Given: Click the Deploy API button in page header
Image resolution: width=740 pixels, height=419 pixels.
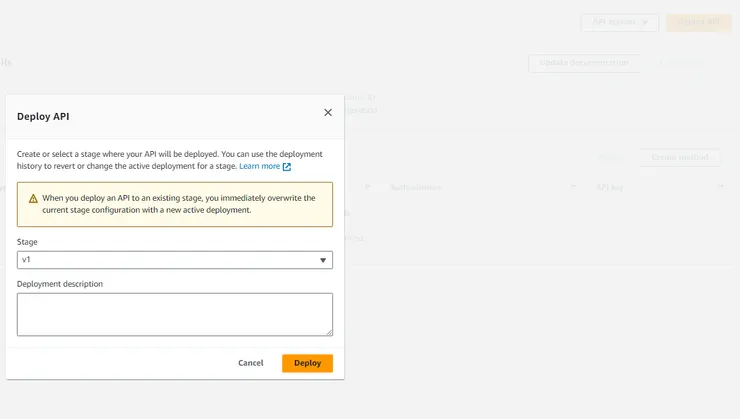Looking at the screenshot, I should (699, 22).
